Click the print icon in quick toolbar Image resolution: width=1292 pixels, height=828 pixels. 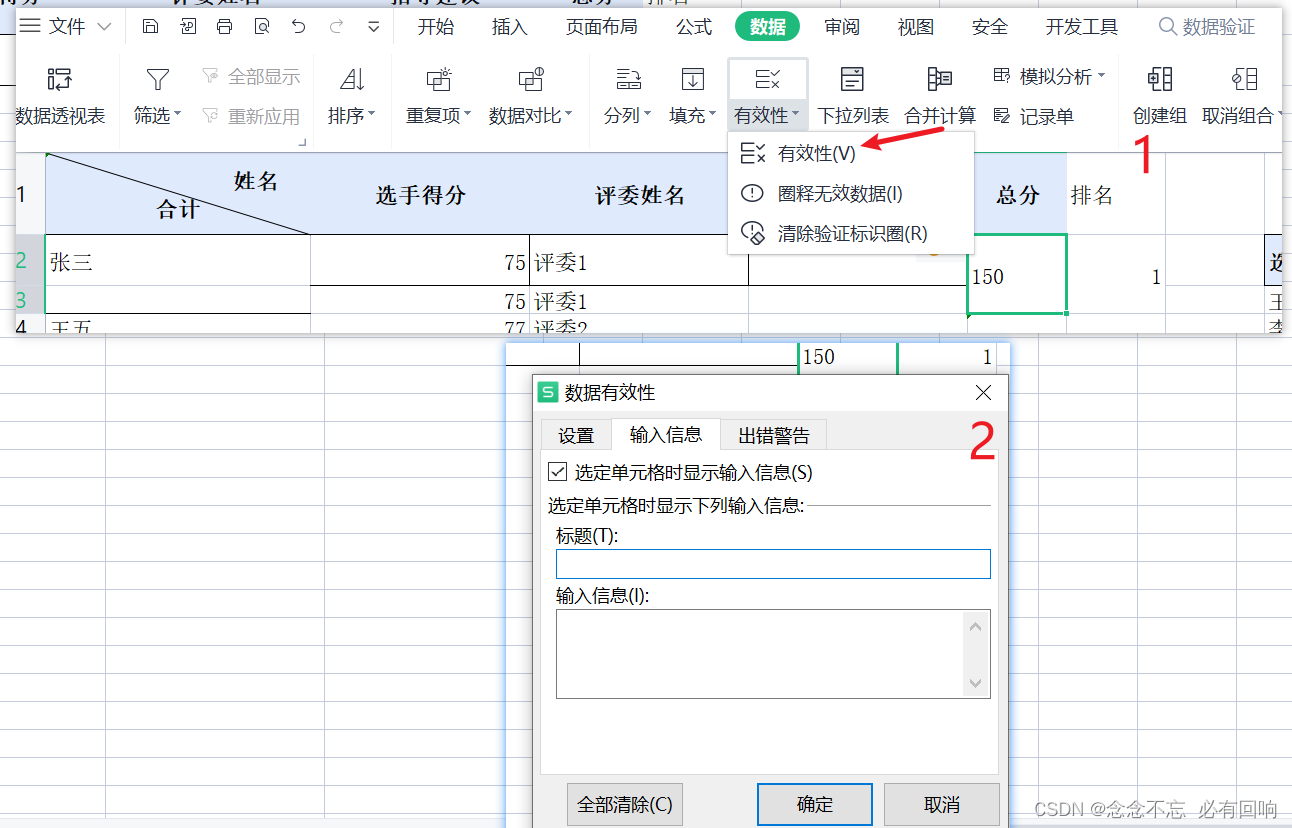tap(224, 27)
